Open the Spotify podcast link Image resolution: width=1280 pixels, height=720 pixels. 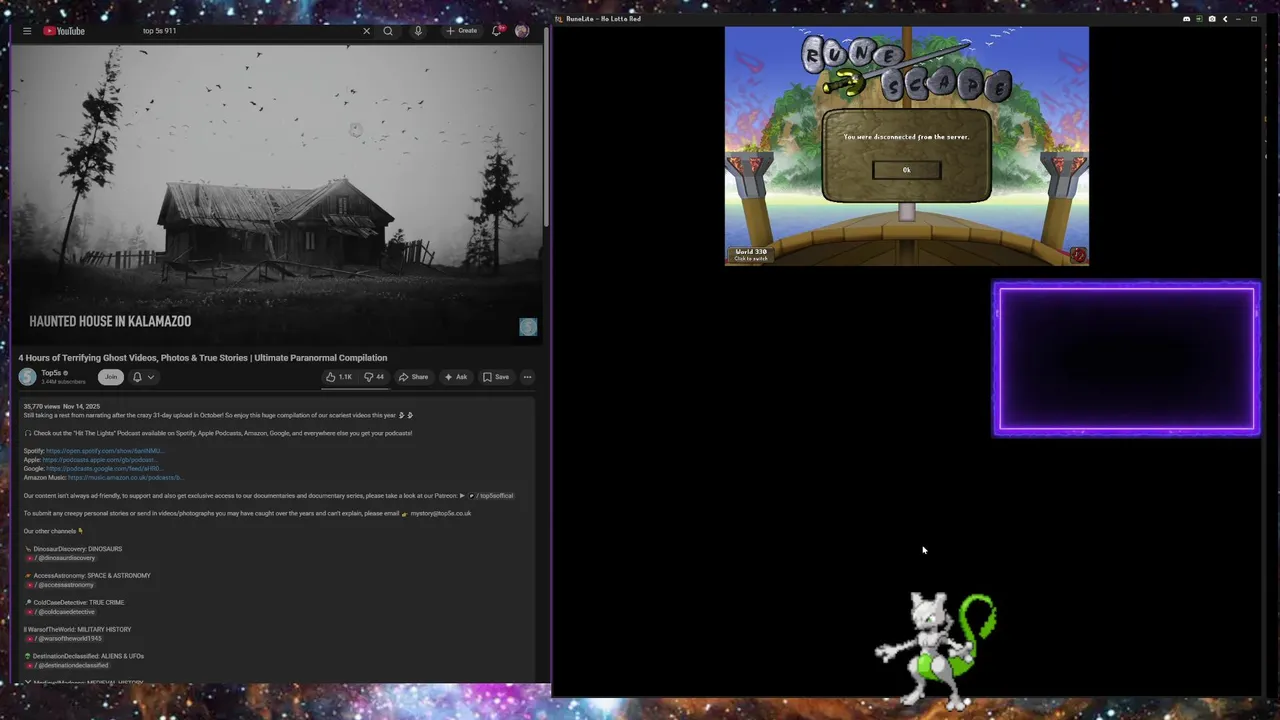click(105, 451)
